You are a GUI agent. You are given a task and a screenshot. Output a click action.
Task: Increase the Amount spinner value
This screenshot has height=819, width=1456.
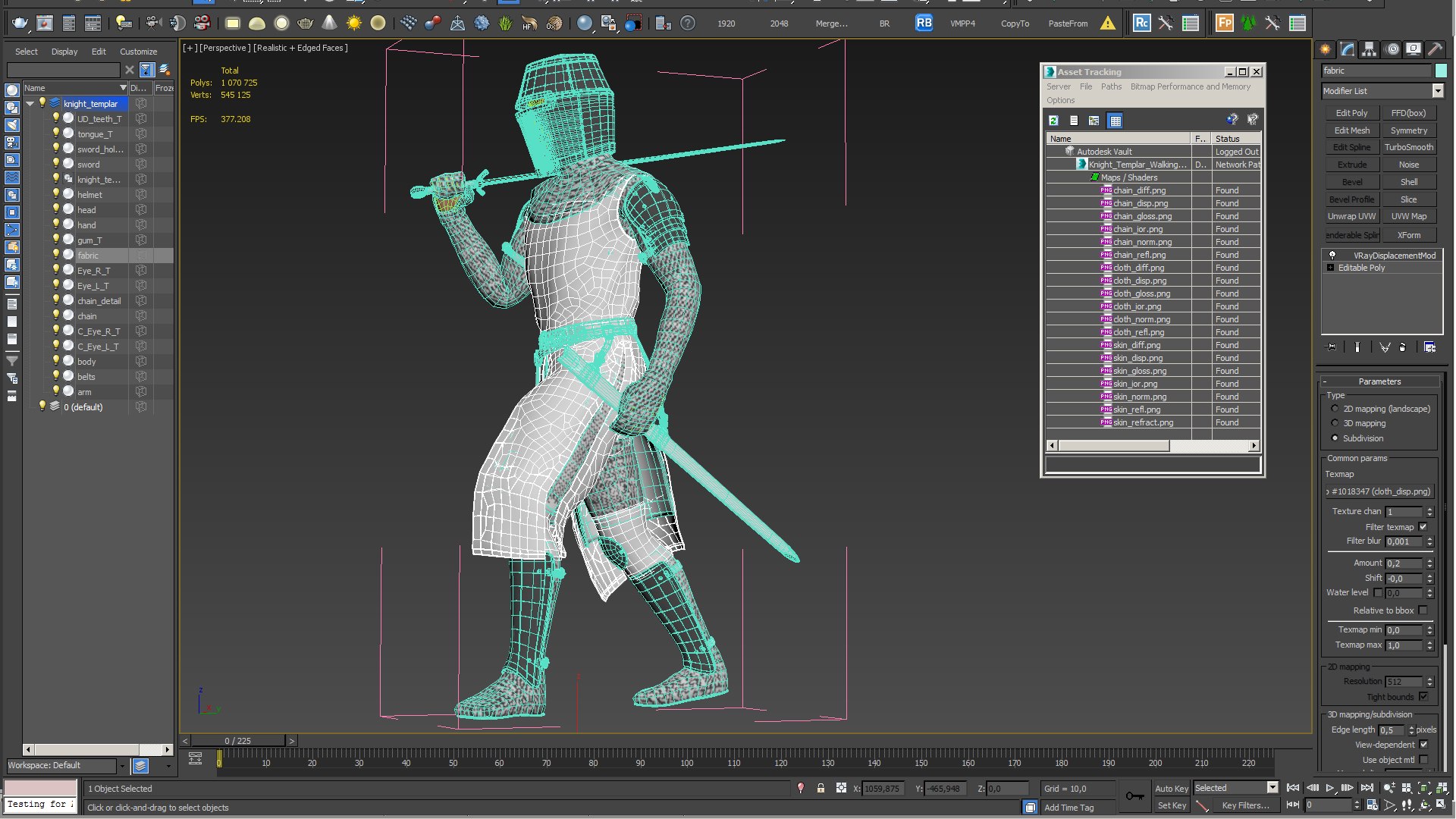(1429, 560)
